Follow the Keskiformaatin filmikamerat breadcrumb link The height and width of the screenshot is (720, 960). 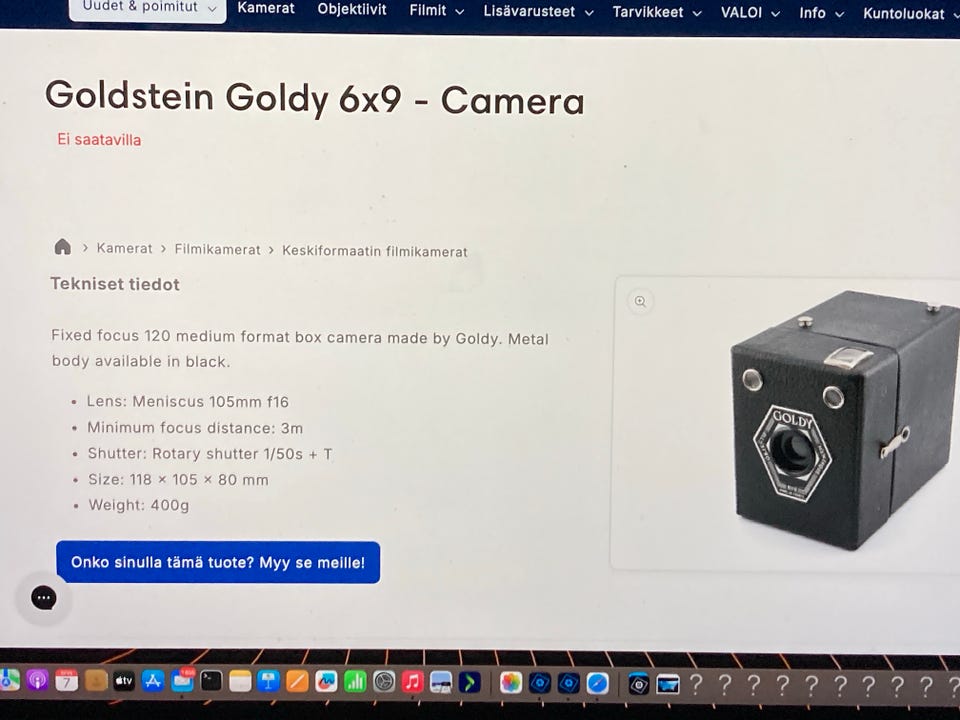pyautogui.click(x=375, y=251)
